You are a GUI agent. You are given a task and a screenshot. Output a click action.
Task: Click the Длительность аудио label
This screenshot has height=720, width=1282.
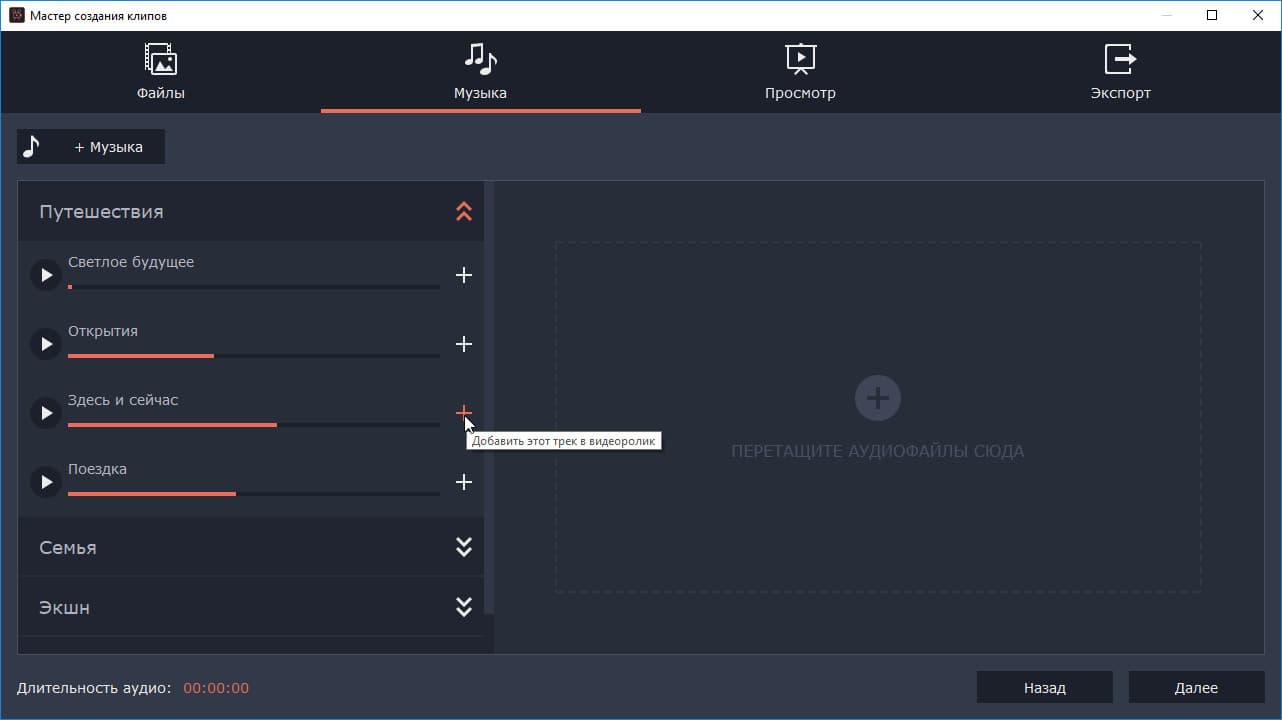pyautogui.click(x=94, y=688)
